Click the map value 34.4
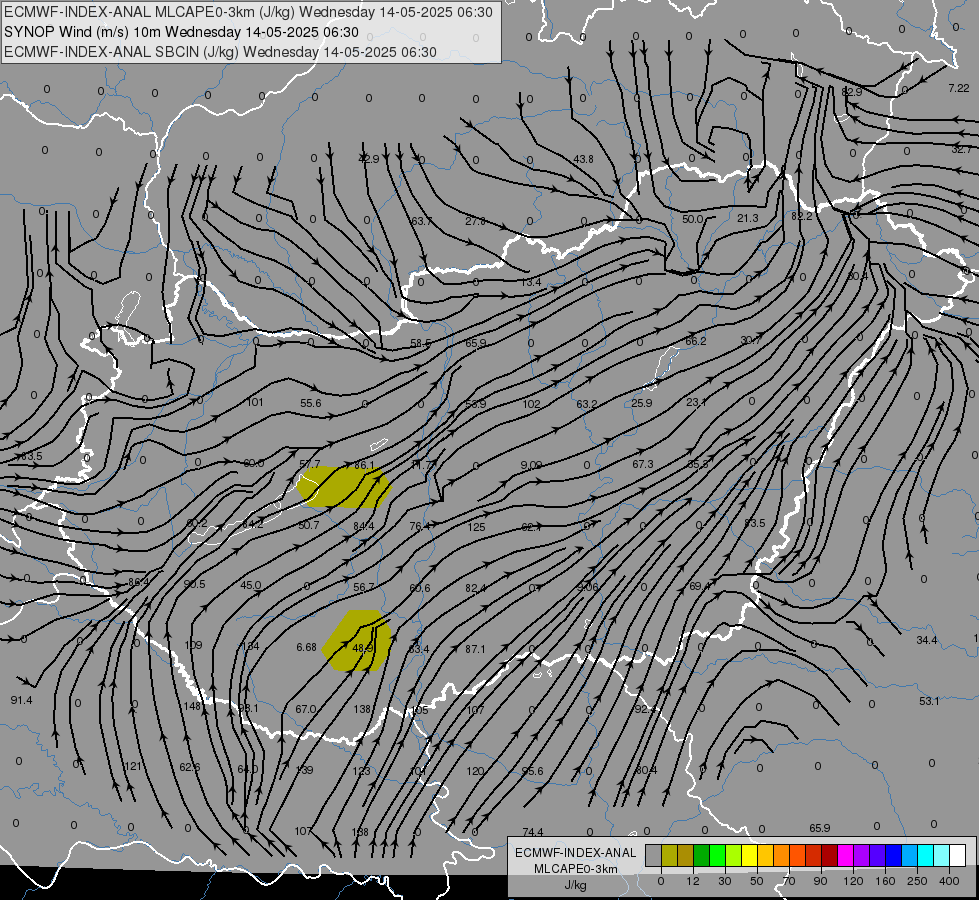 click(x=927, y=640)
